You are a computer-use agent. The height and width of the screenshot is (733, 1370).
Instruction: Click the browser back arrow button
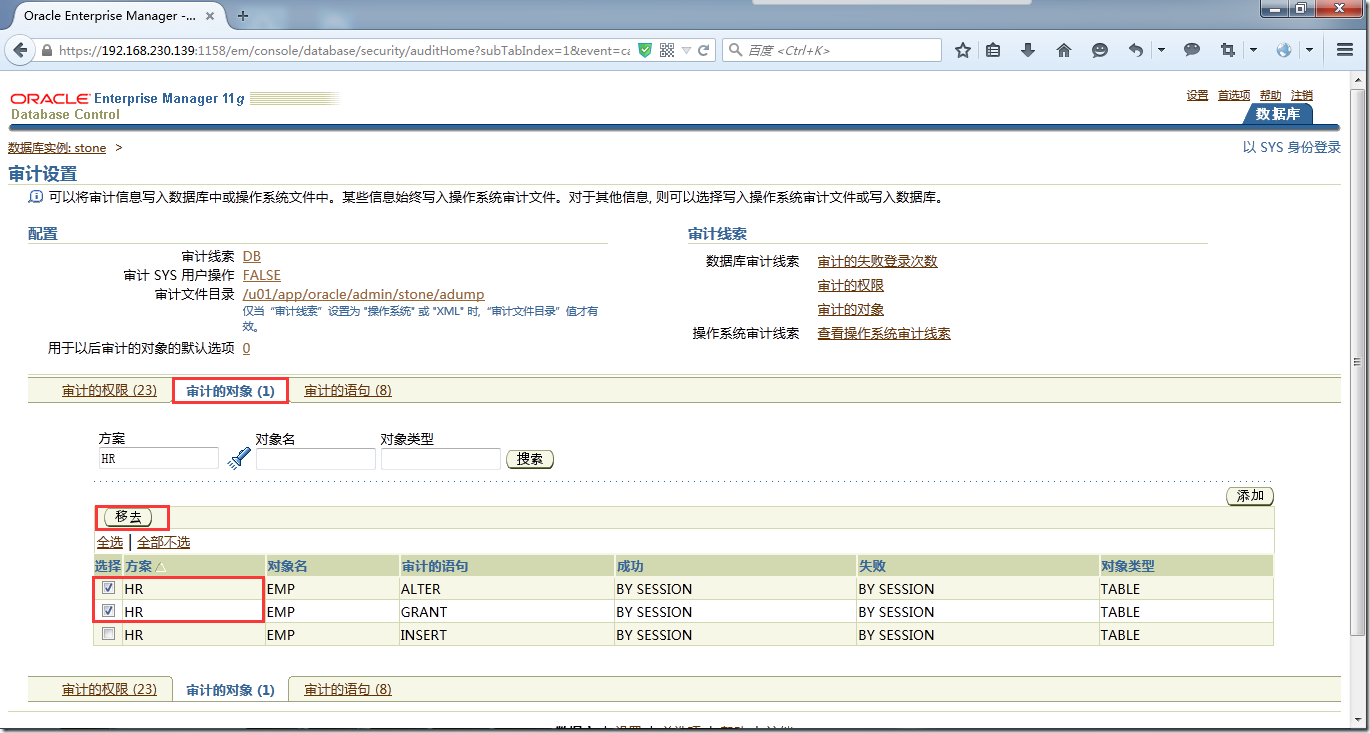pos(20,50)
